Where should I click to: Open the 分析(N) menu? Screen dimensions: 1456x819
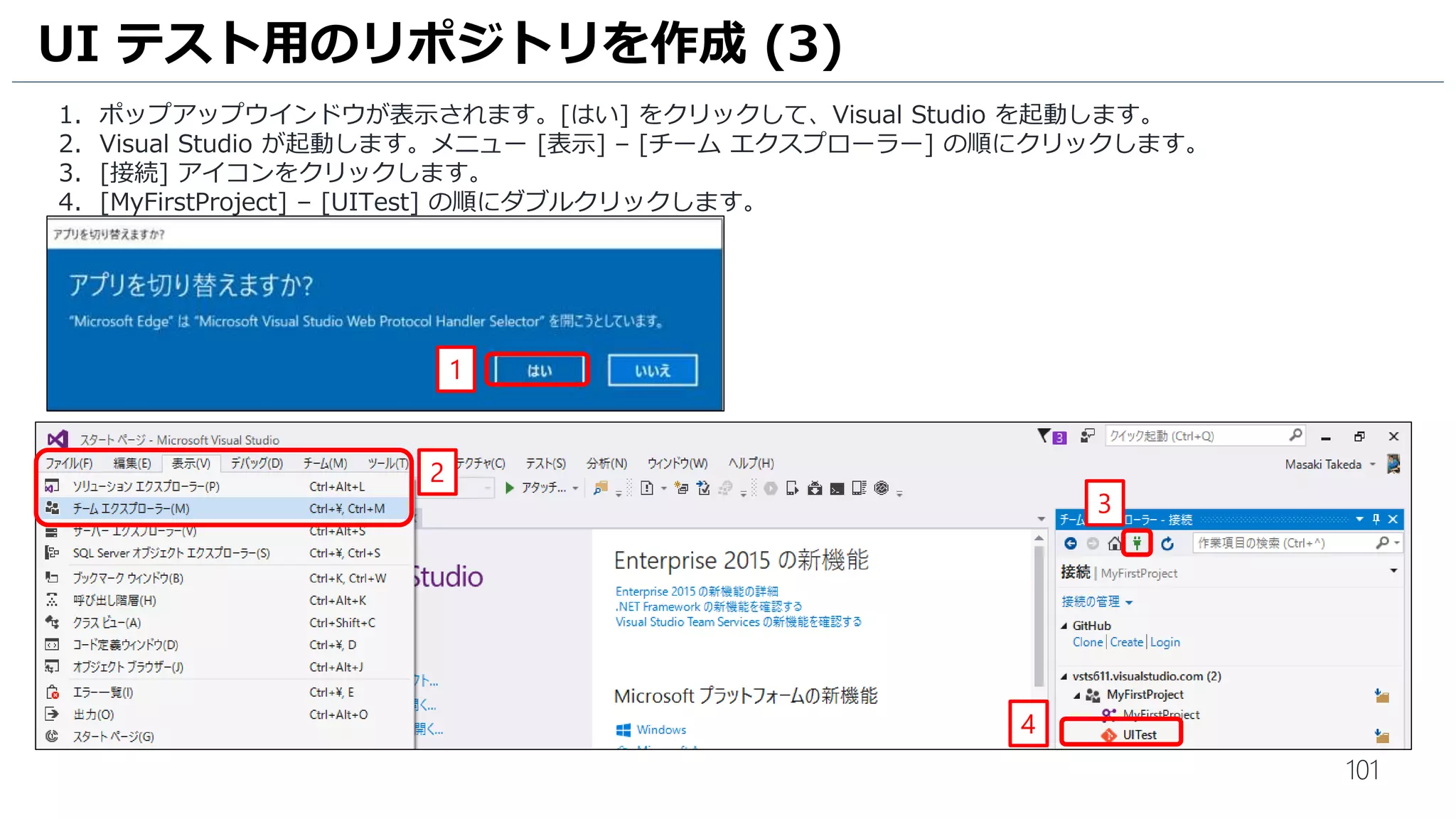tap(606, 464)
